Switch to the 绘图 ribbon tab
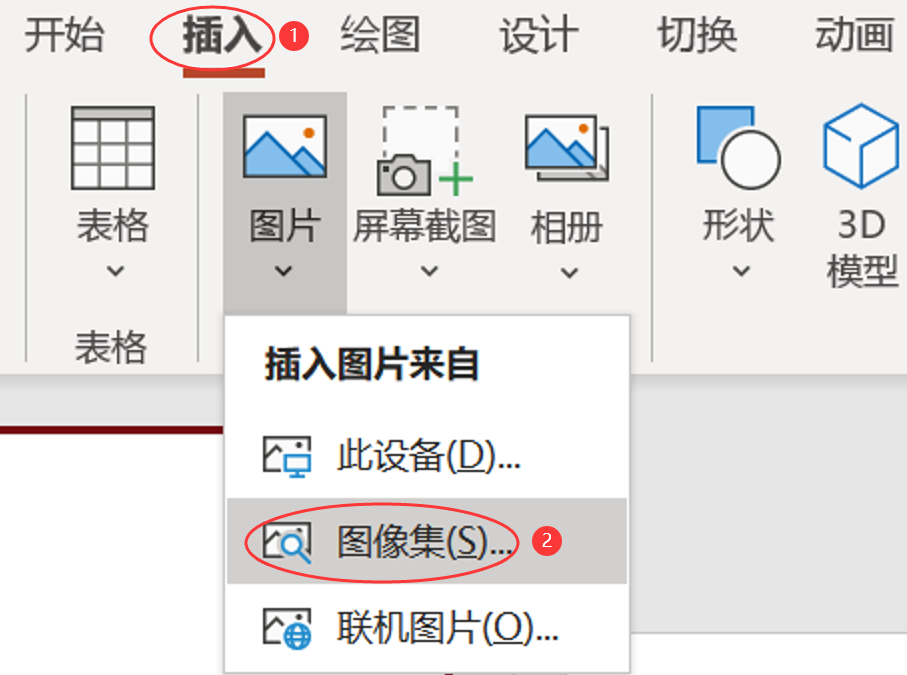Screen dimensions: 907x675 click(380, 35)
